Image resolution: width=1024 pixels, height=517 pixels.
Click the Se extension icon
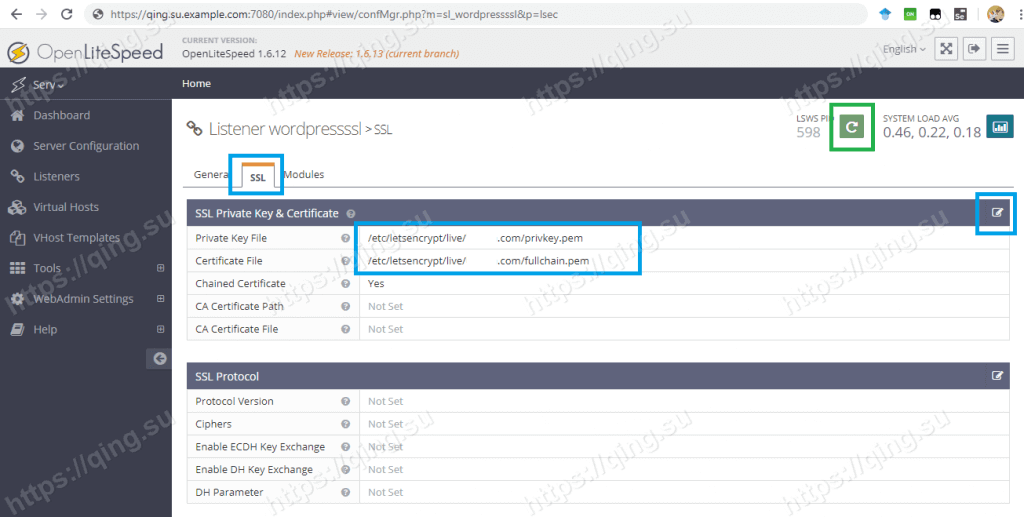[x=960, y=14]
